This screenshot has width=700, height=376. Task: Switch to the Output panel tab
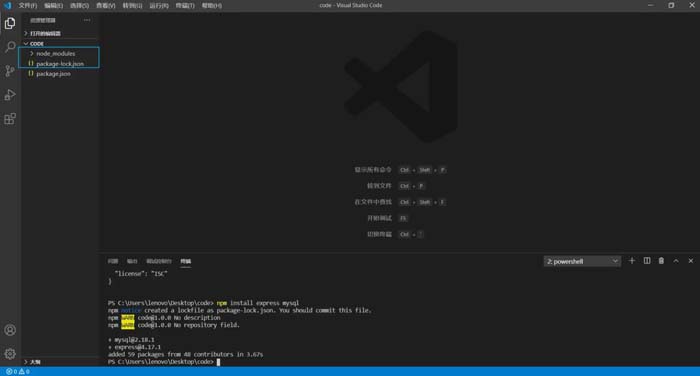pyautogui.click(x=132, y=261)
